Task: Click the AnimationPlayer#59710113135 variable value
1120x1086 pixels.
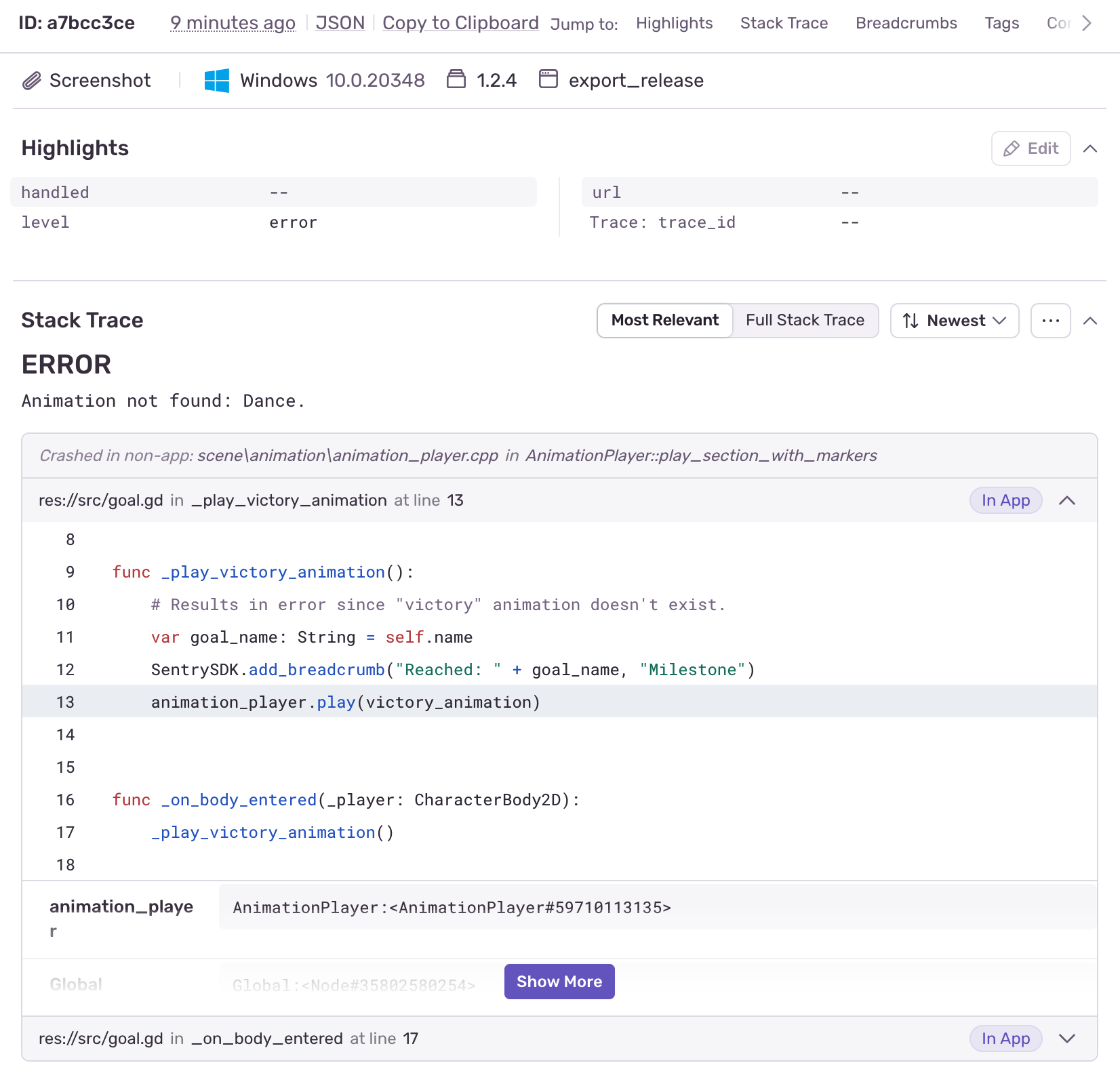Action: click(452, 908)
